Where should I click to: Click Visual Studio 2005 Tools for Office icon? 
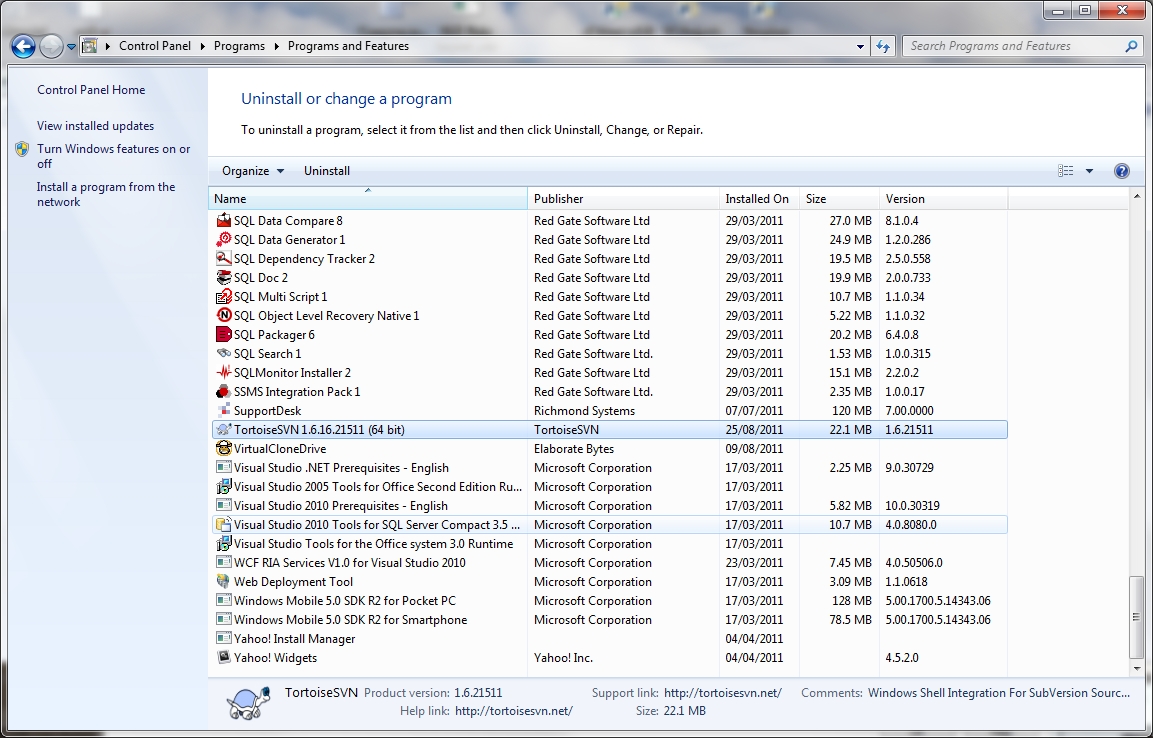coord(224,487)
